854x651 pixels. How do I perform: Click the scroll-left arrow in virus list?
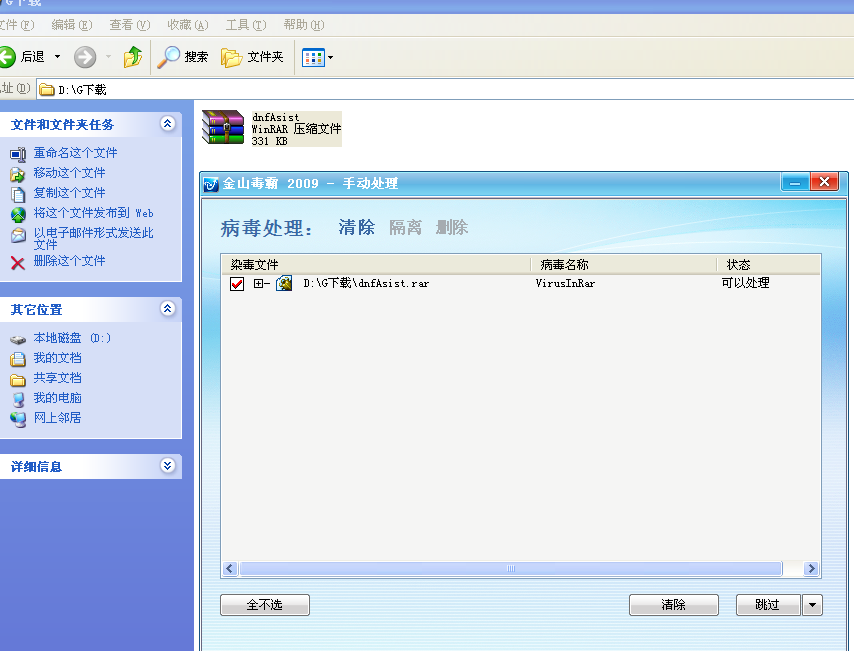point(229,569)
